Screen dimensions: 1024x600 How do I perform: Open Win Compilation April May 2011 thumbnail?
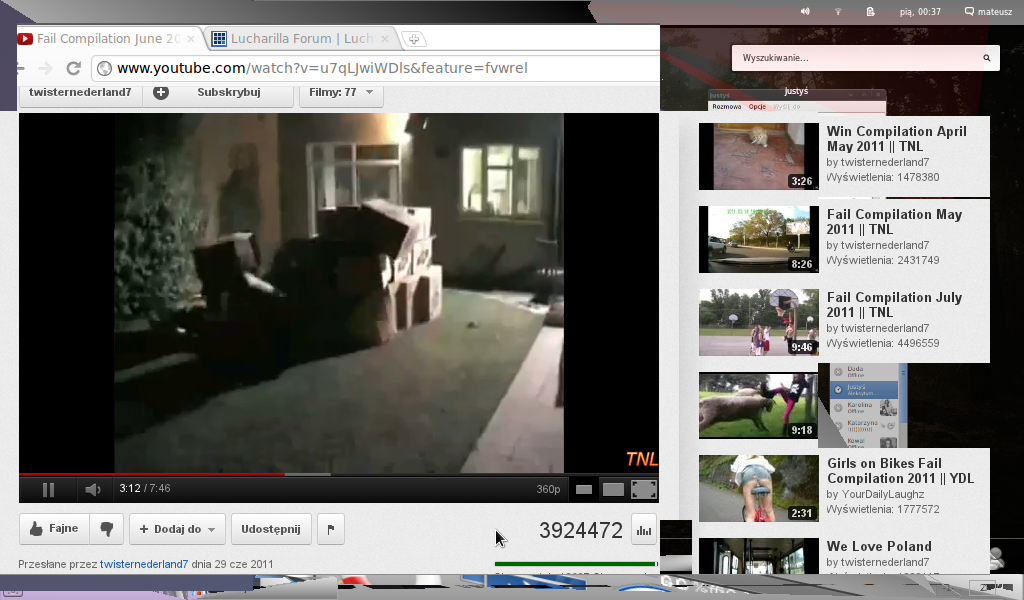pos(759,157)
